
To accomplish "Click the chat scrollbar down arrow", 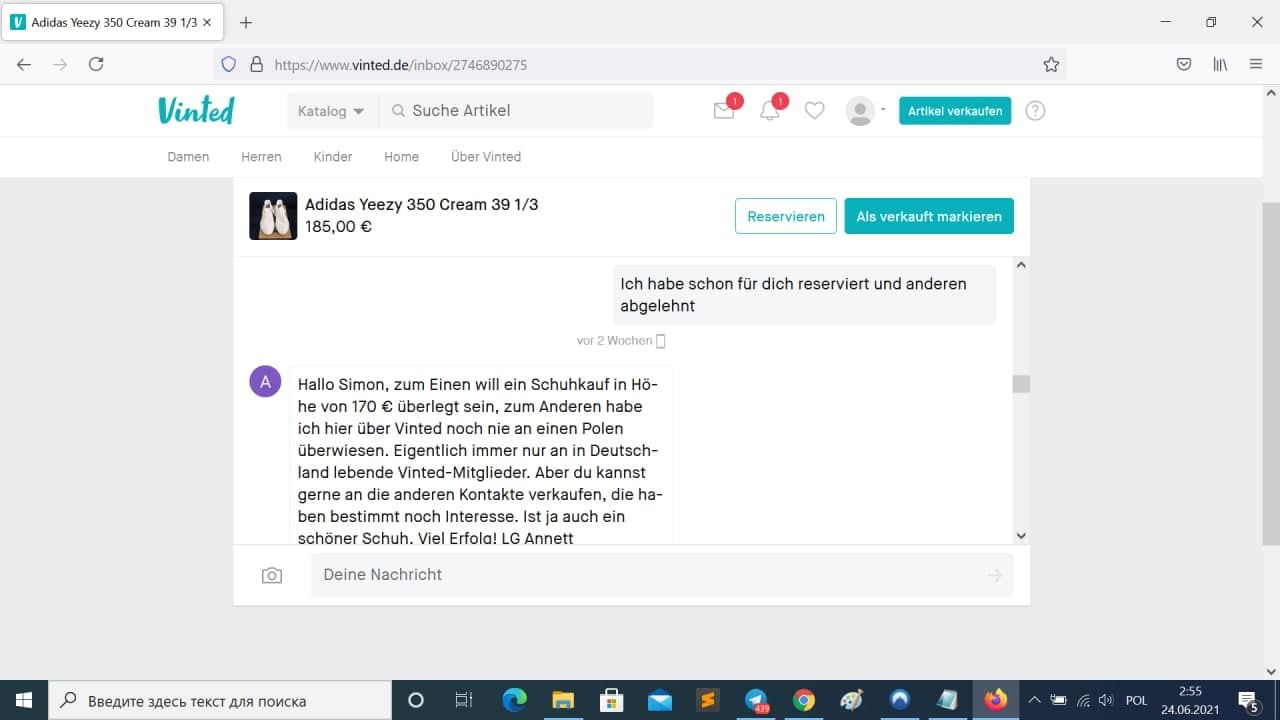I will click(1021, 536).
